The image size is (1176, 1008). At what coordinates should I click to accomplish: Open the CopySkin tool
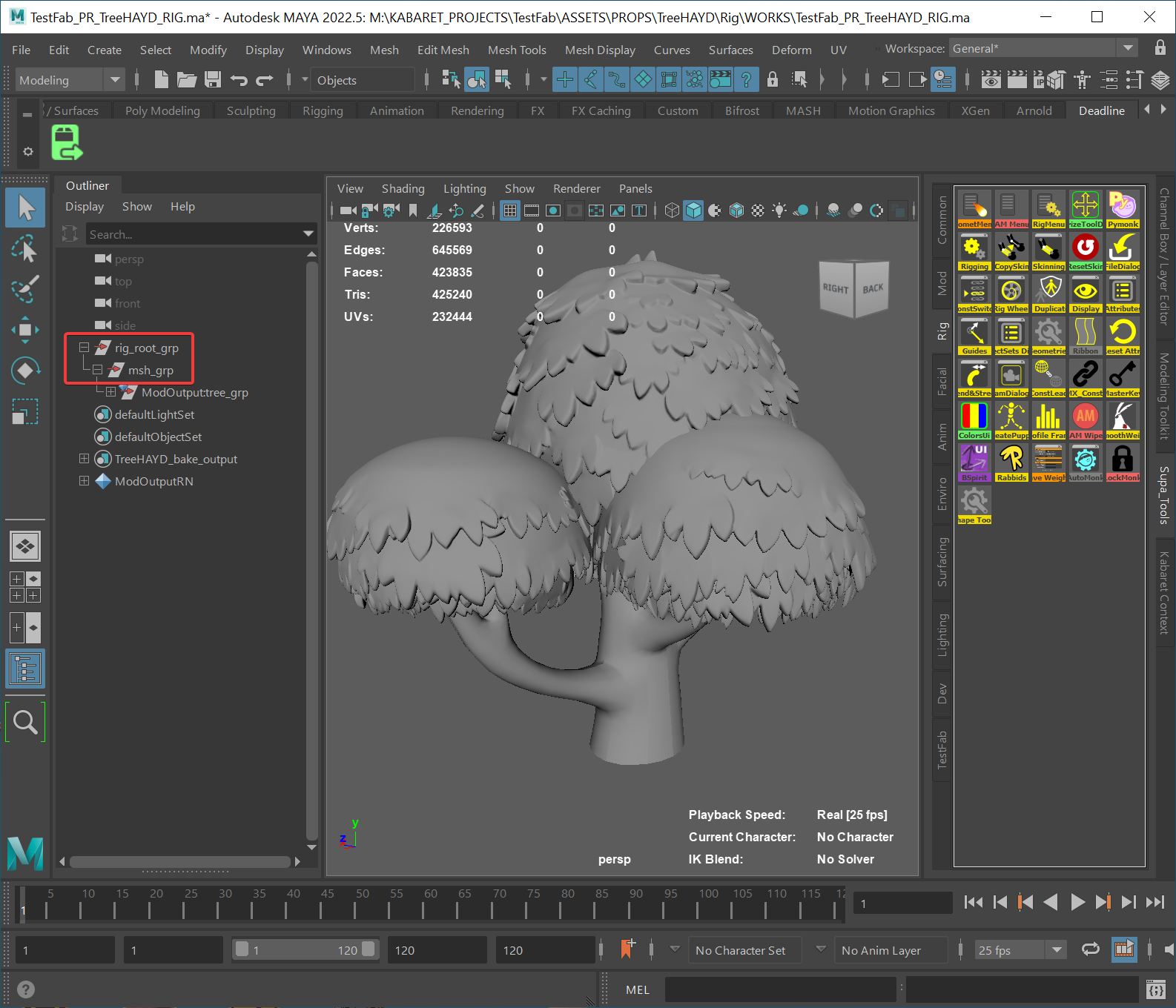coord(1011,251)
